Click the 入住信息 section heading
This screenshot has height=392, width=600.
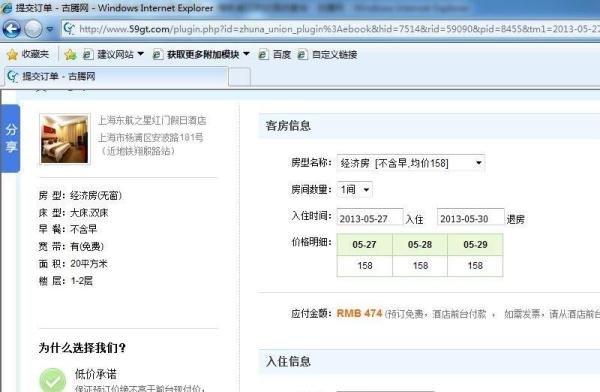288,361
